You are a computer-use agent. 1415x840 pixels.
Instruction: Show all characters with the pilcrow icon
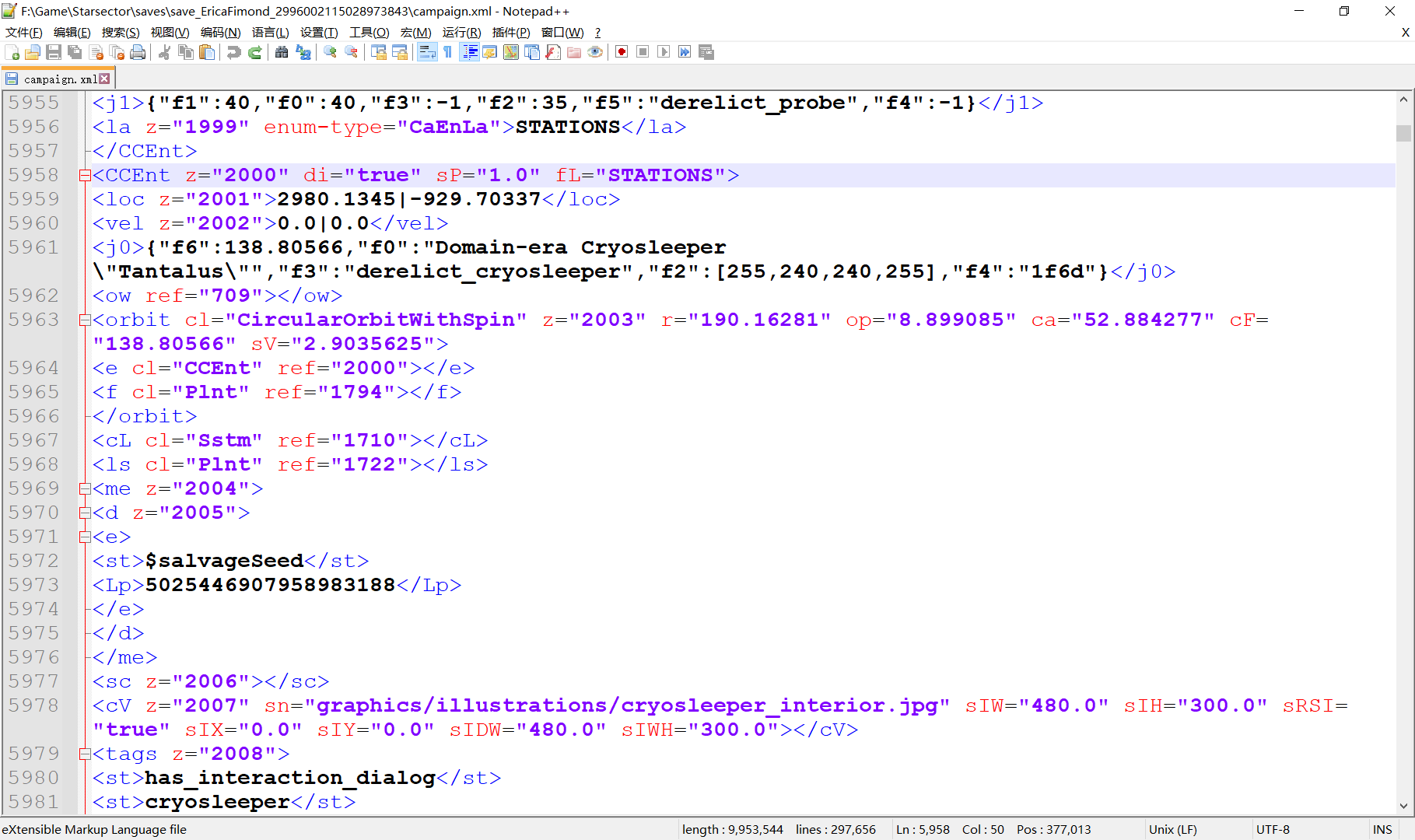(449, 52)
